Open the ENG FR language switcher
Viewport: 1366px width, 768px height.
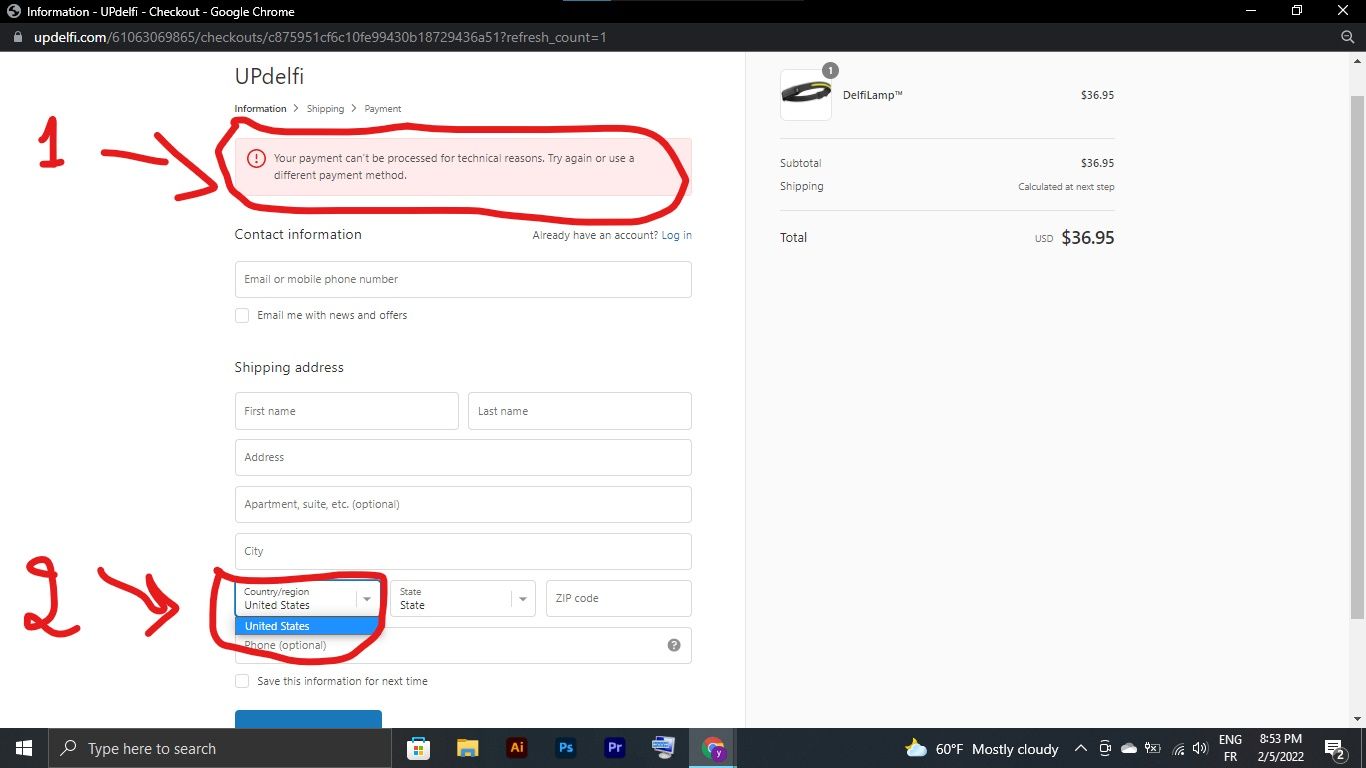pos(1230,748)
